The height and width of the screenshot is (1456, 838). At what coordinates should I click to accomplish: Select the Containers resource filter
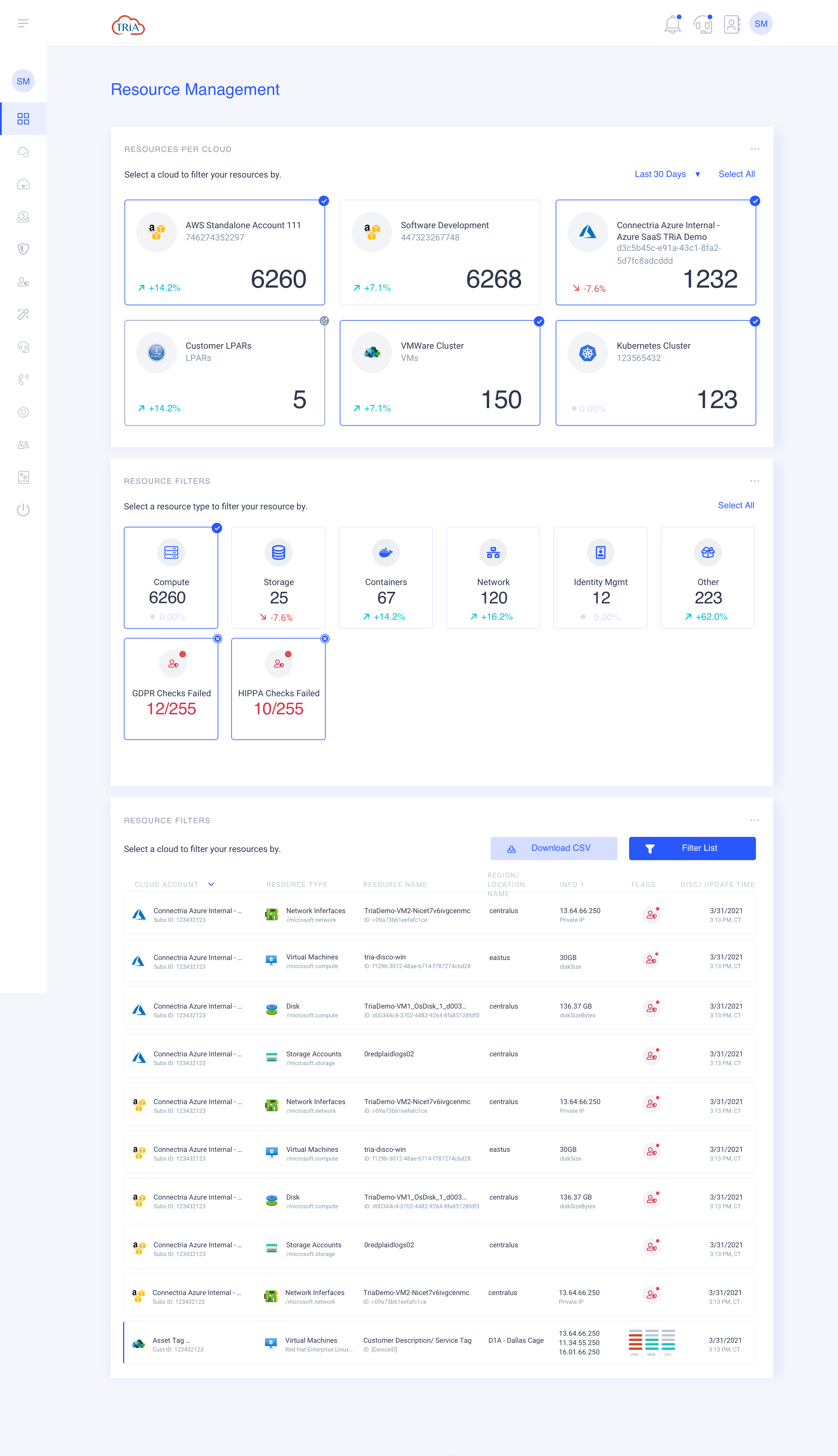[x=386, y=578]
